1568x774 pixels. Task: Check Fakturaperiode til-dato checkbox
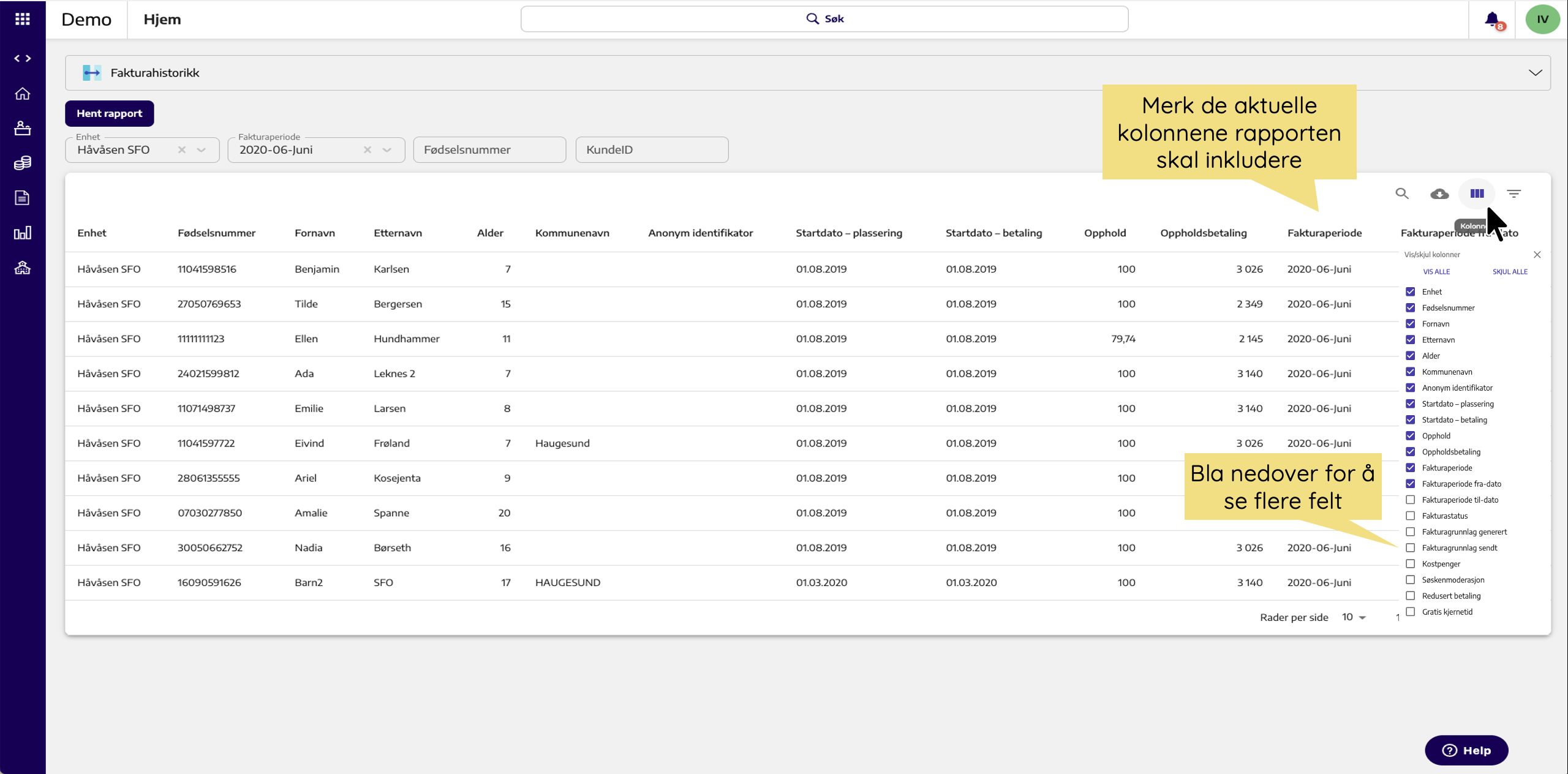(x=1410, y=500)
